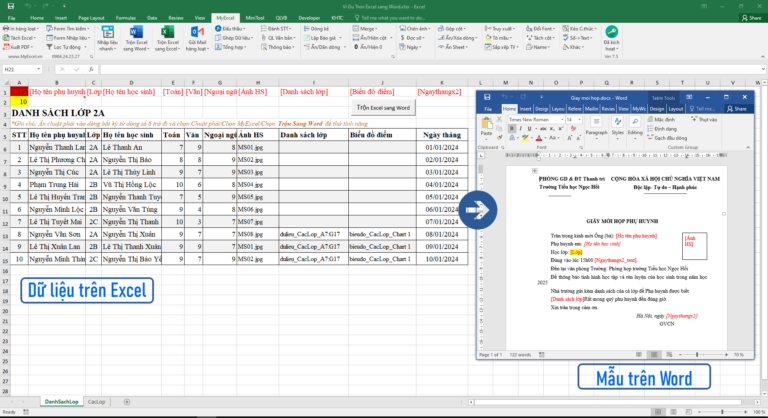Open Developer tab in Excel
The height and width of the screenshot is (418, 768).
[x=309, y=18]
